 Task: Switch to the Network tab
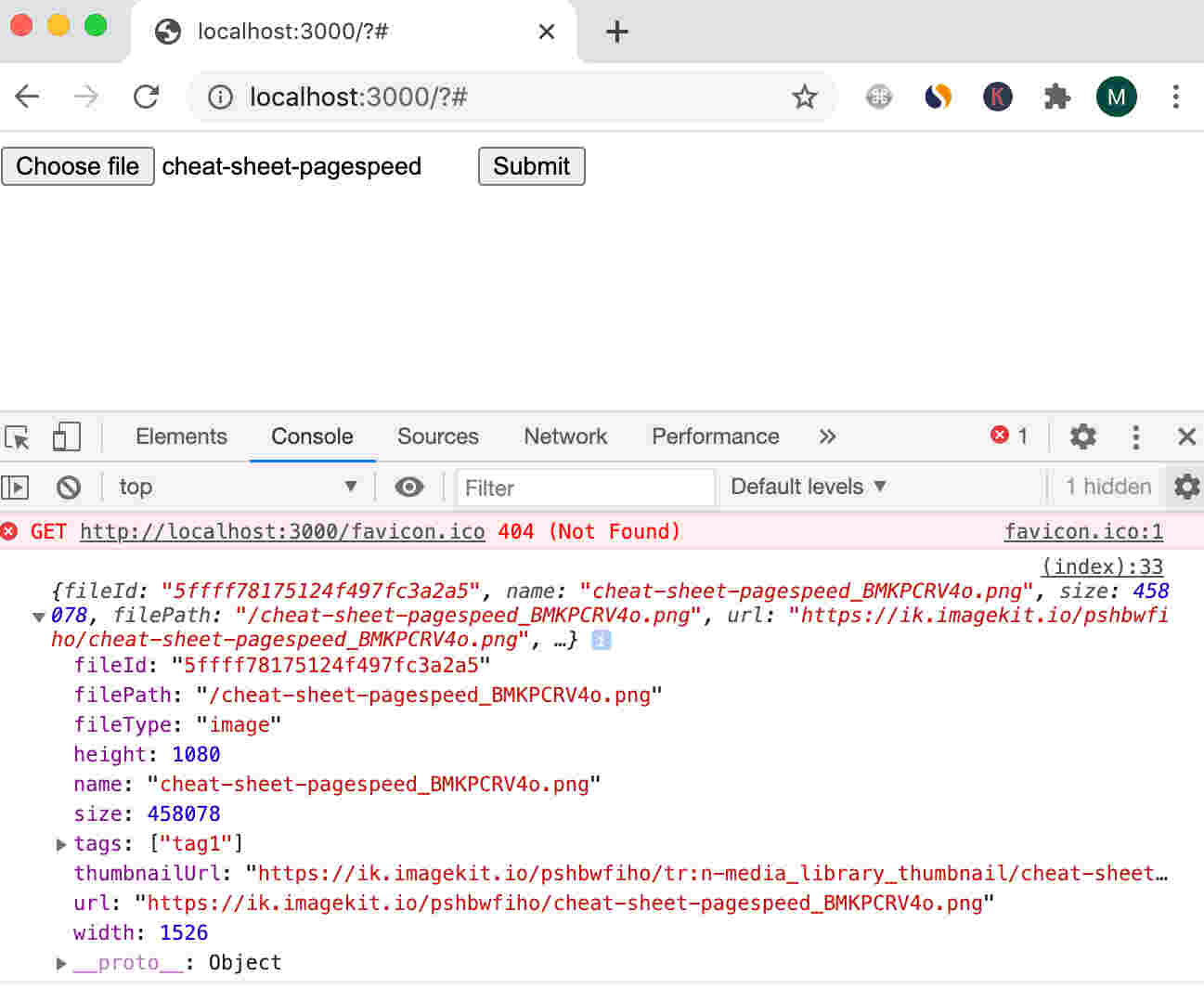pyautogui.click(x=565, y=436)
